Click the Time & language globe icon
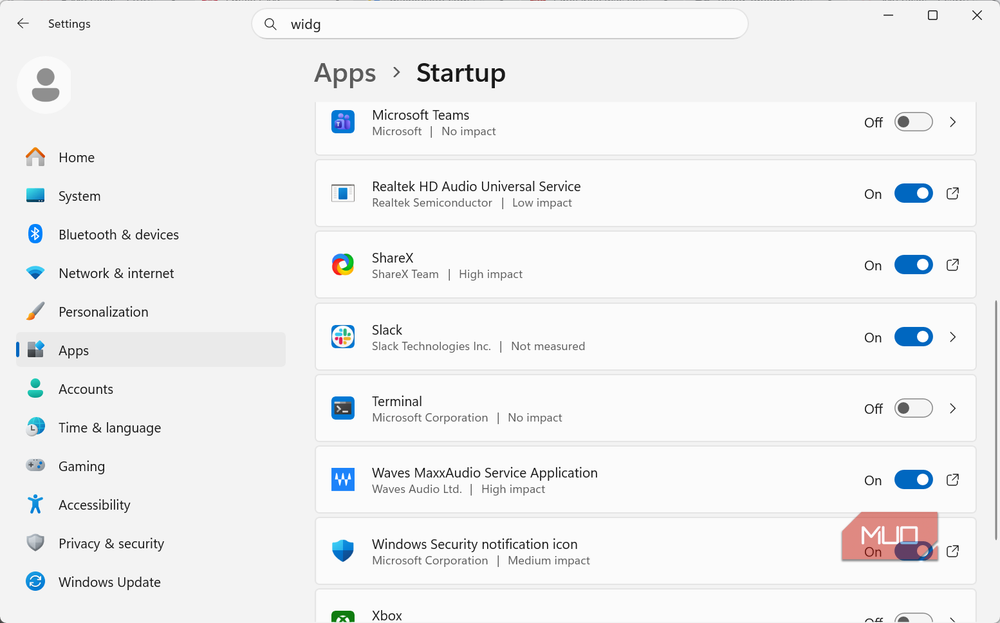The width and height of the screenshot is (1000, 623). pyautogui.click(x=36, y=427)
